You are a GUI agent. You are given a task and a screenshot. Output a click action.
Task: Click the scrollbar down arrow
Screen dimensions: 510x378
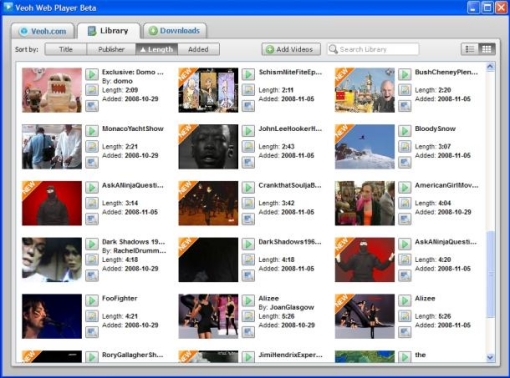point(490,357)
